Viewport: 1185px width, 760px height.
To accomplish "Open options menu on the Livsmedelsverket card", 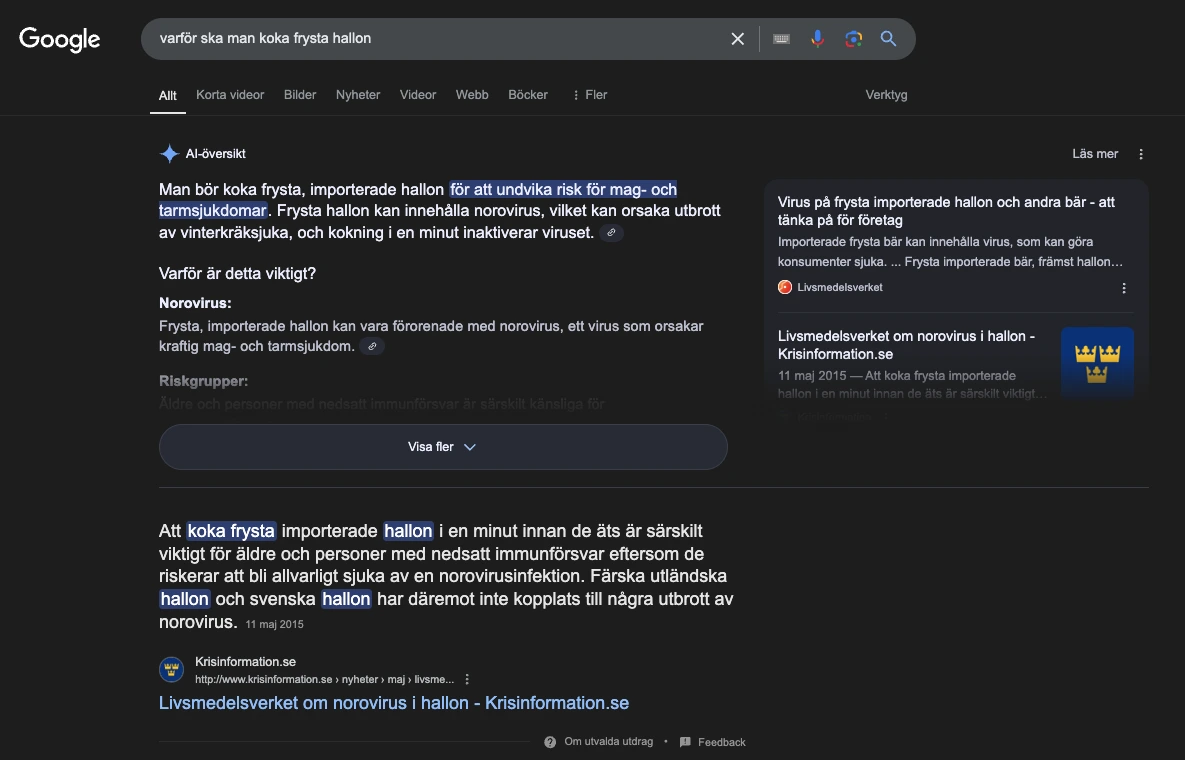I will click(x=1123, y=287).
